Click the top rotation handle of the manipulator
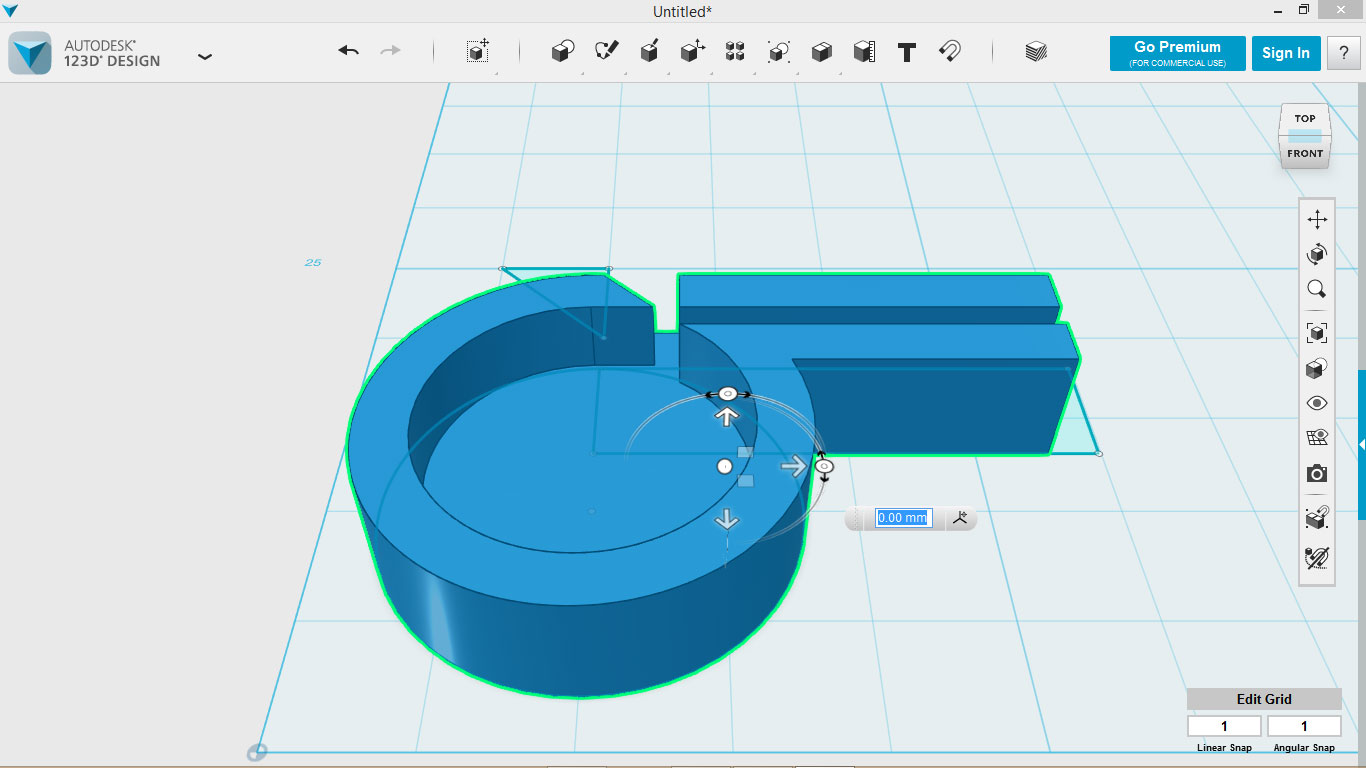This screenshot has width=1366, height=768. pyautogui.click(x=728, y=394)
